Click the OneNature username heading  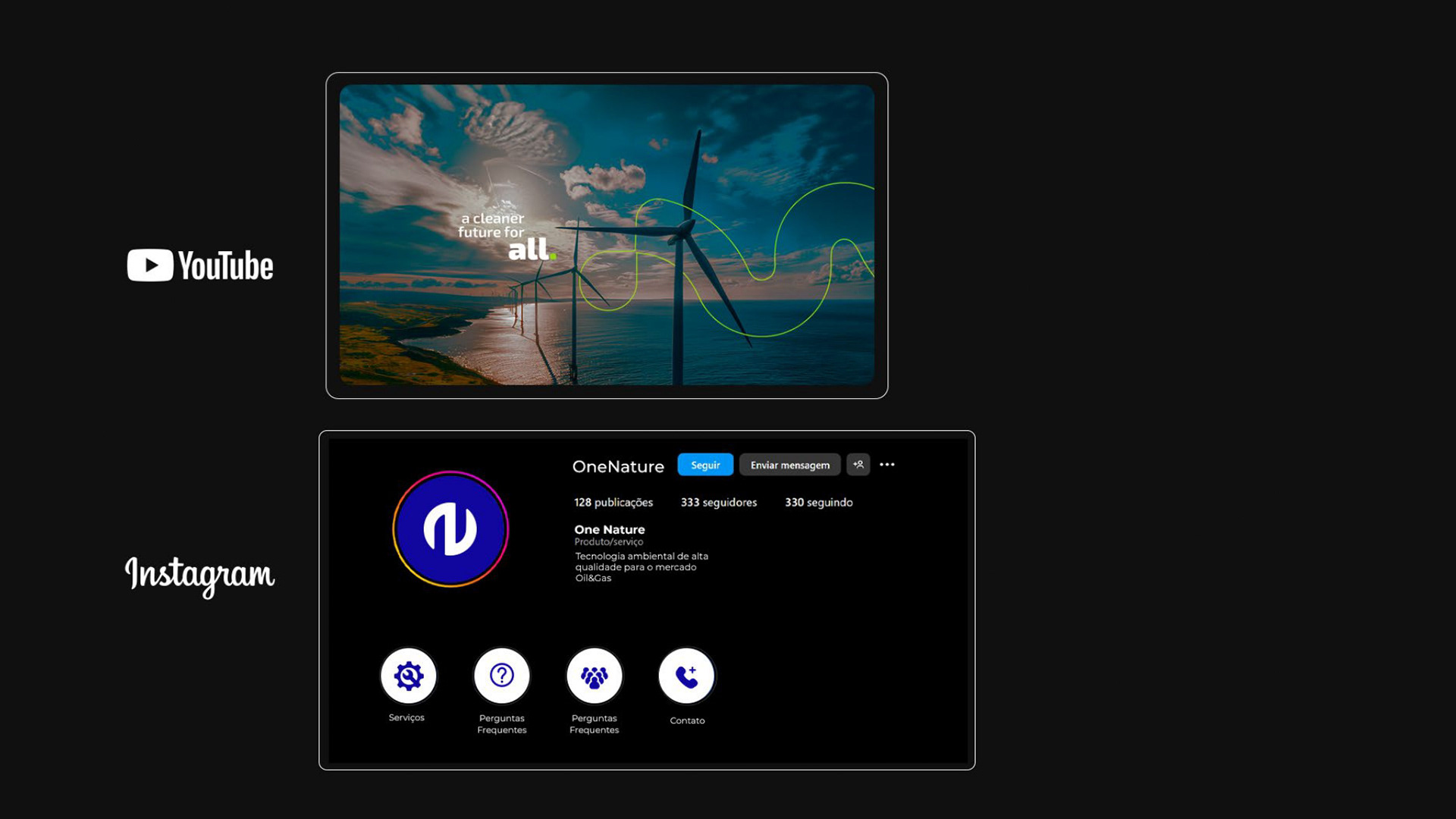pos(617,466)
